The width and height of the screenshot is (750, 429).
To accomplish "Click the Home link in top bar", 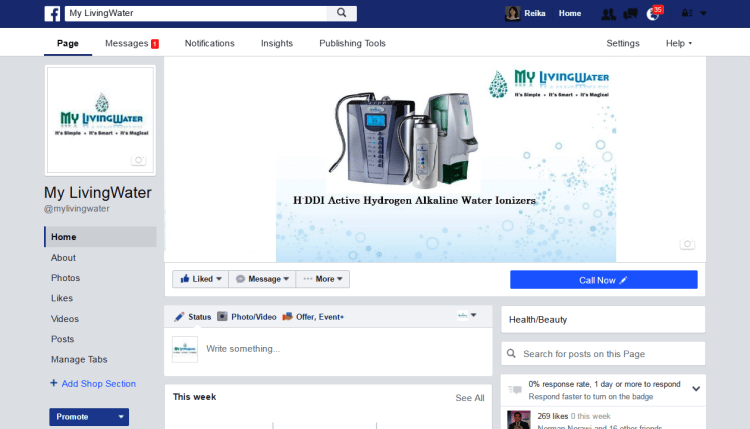I will 570,13.
